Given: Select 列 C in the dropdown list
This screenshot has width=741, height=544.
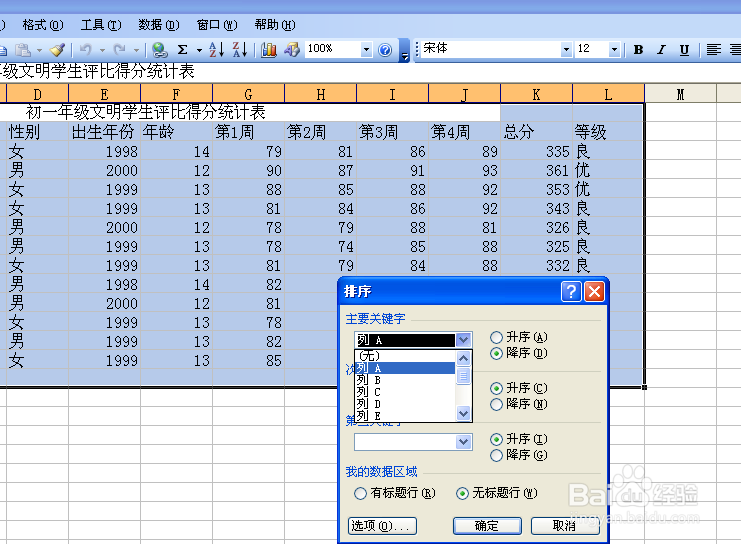Looking at the screenshot, I should click(405, 392).
